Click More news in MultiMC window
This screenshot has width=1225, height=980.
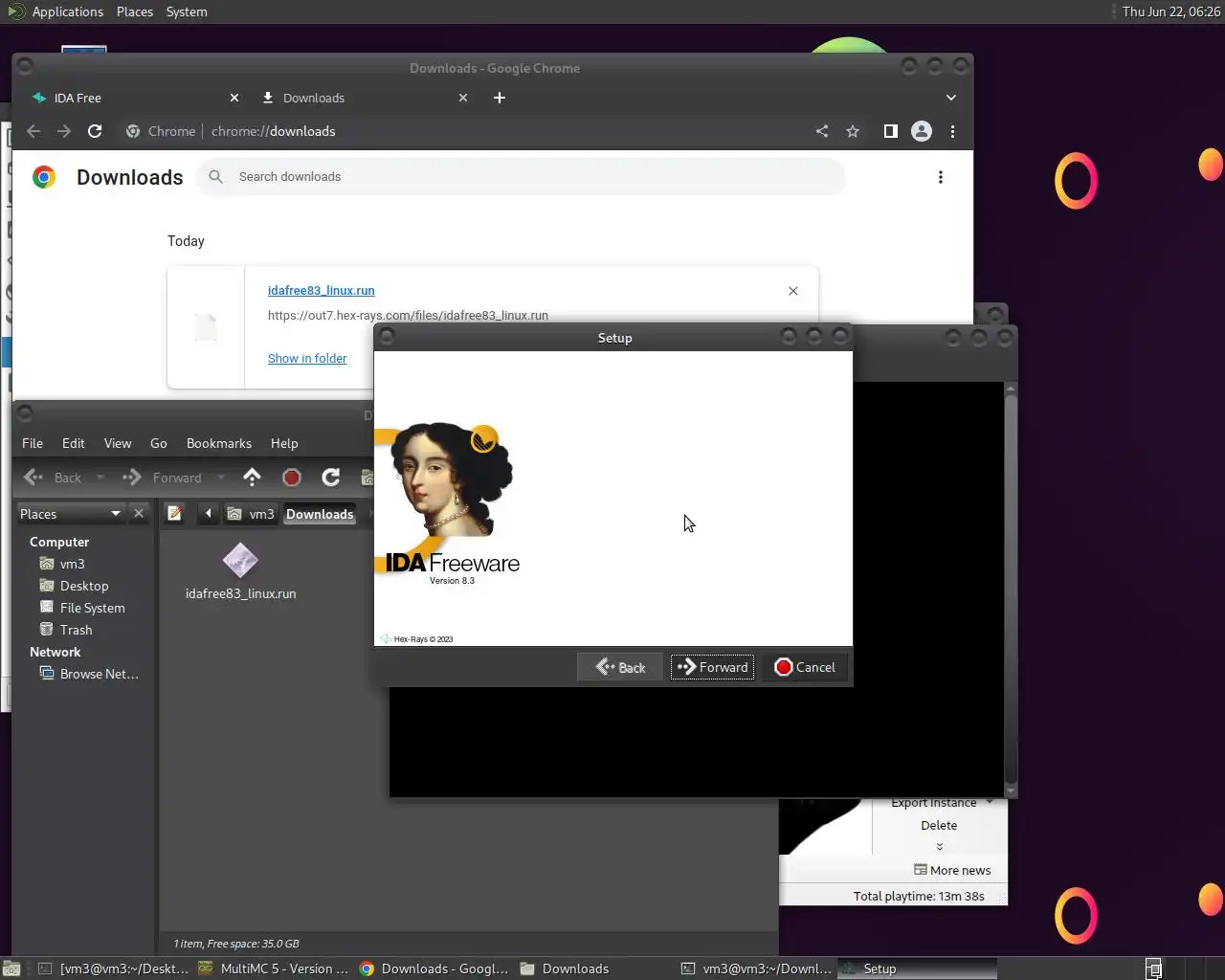pos(952,870)
